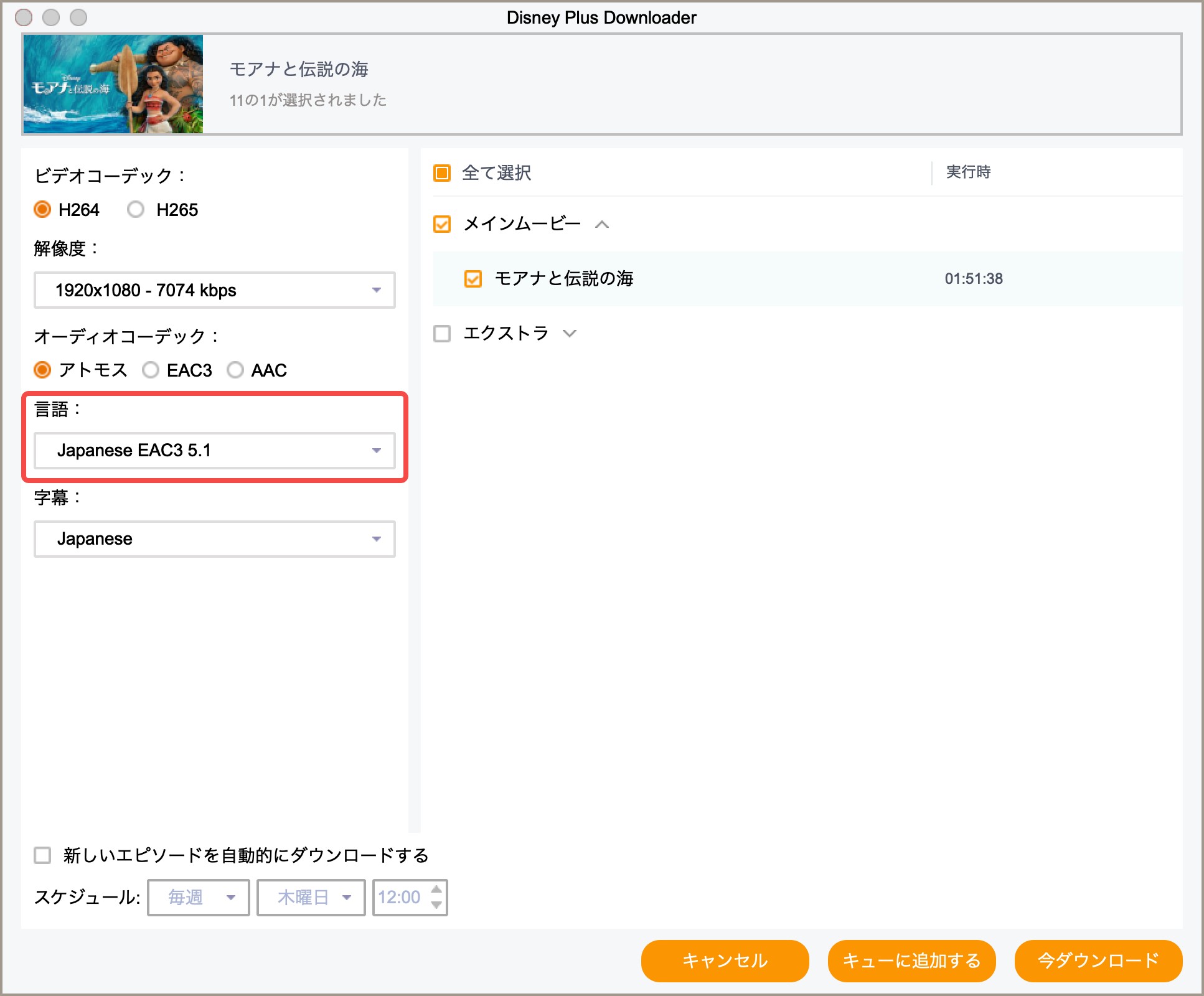The height and width of the screenshot is (996, 1204).
Task: Click the 今ダウンロード button
Action: point(1099,961)
